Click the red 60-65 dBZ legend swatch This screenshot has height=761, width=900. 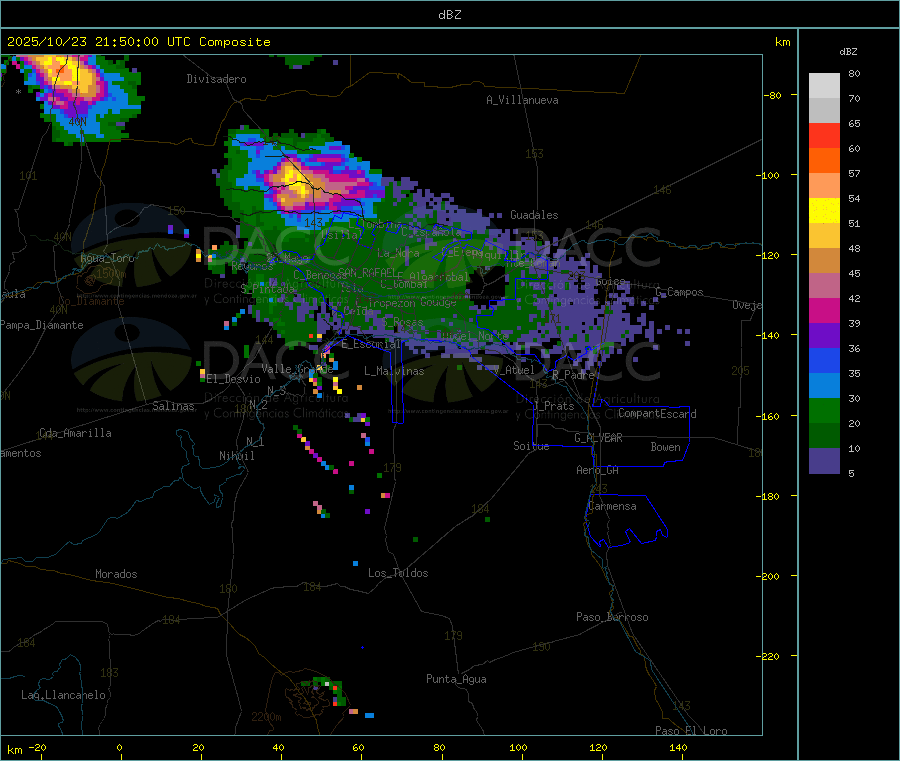pyautogui.click(x=824, y=135)
